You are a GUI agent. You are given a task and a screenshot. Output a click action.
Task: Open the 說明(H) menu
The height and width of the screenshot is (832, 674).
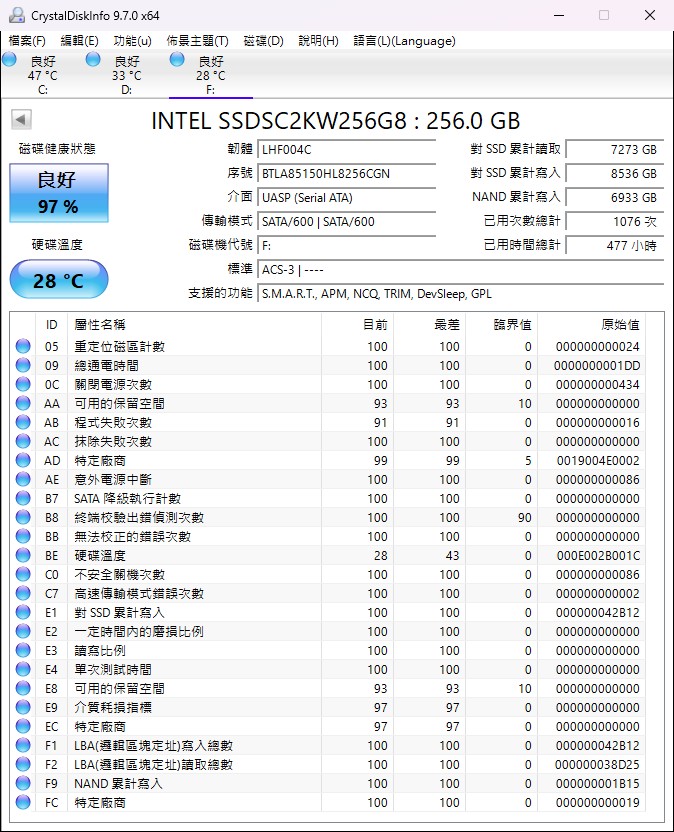tap(318, 41)
